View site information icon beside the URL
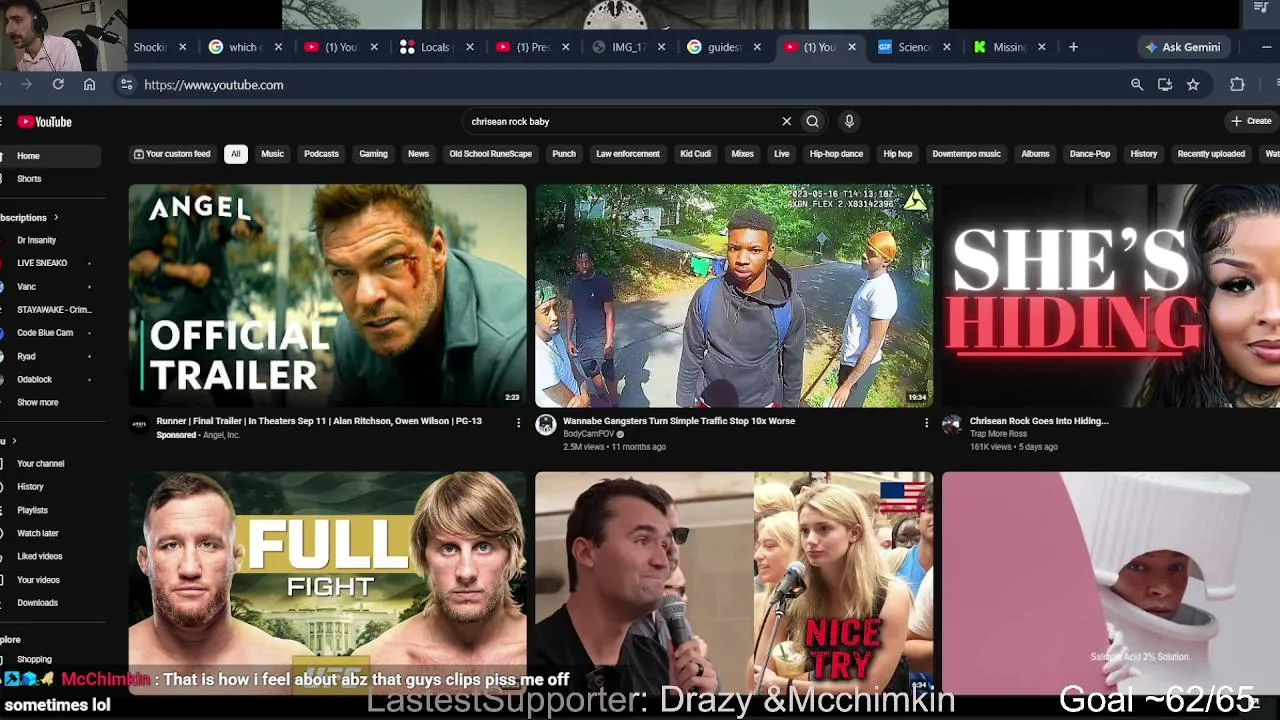Viewport: 1280px width, 720px height. click(x=126, y=85)
